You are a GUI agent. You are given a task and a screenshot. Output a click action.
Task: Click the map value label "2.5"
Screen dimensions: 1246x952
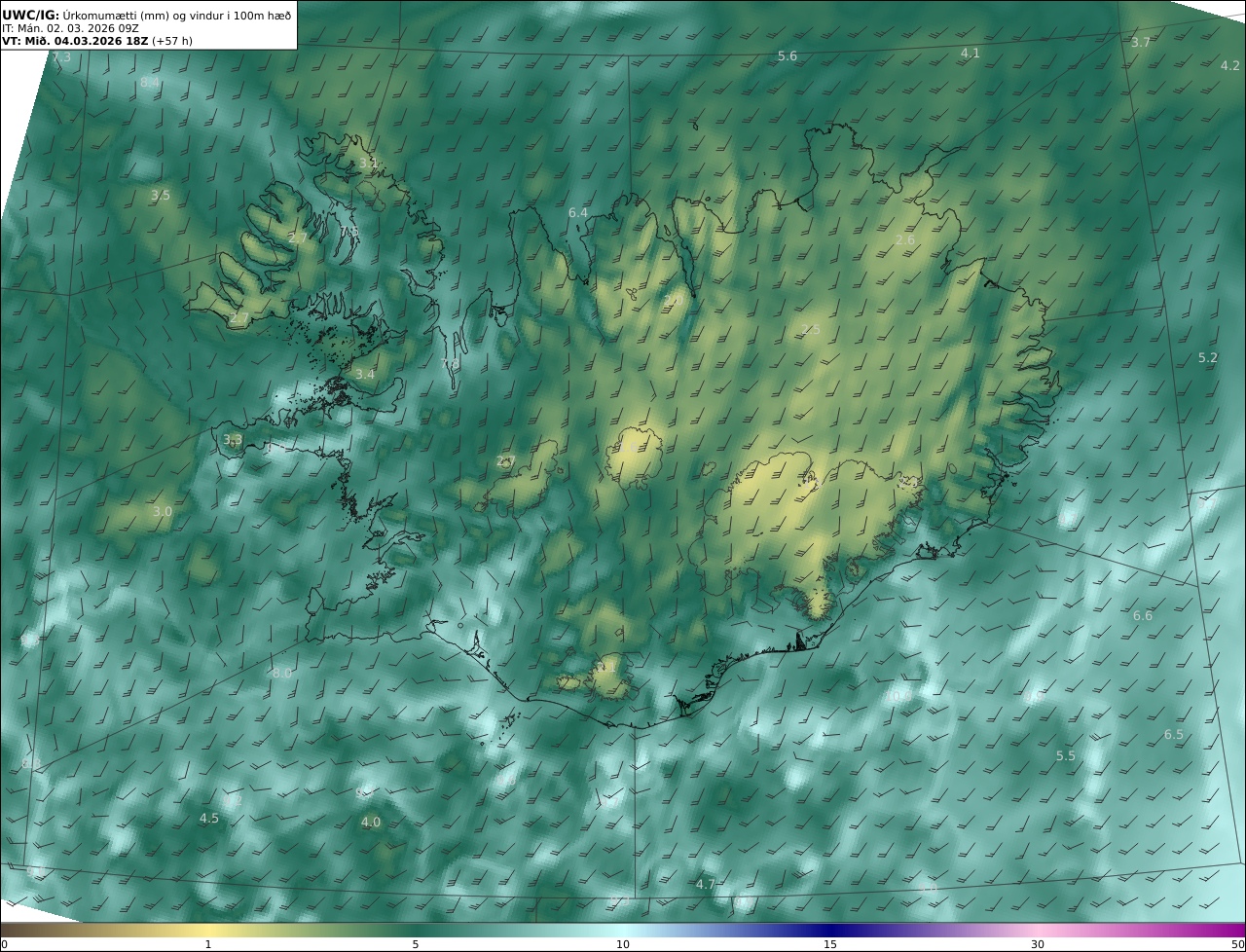(x=811, y=330)
